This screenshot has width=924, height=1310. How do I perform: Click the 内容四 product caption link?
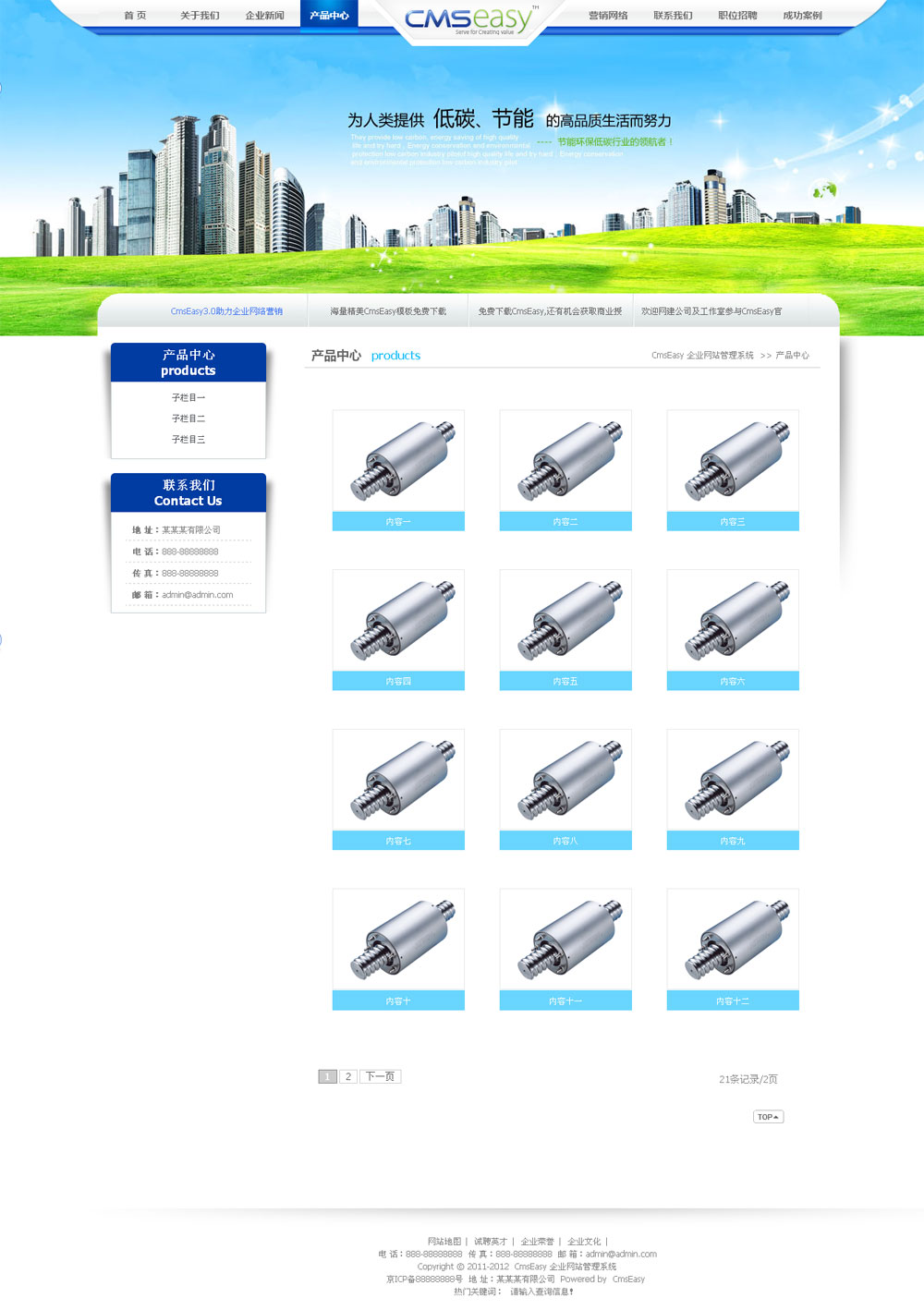pyautogui.click(x=398, y=682)
